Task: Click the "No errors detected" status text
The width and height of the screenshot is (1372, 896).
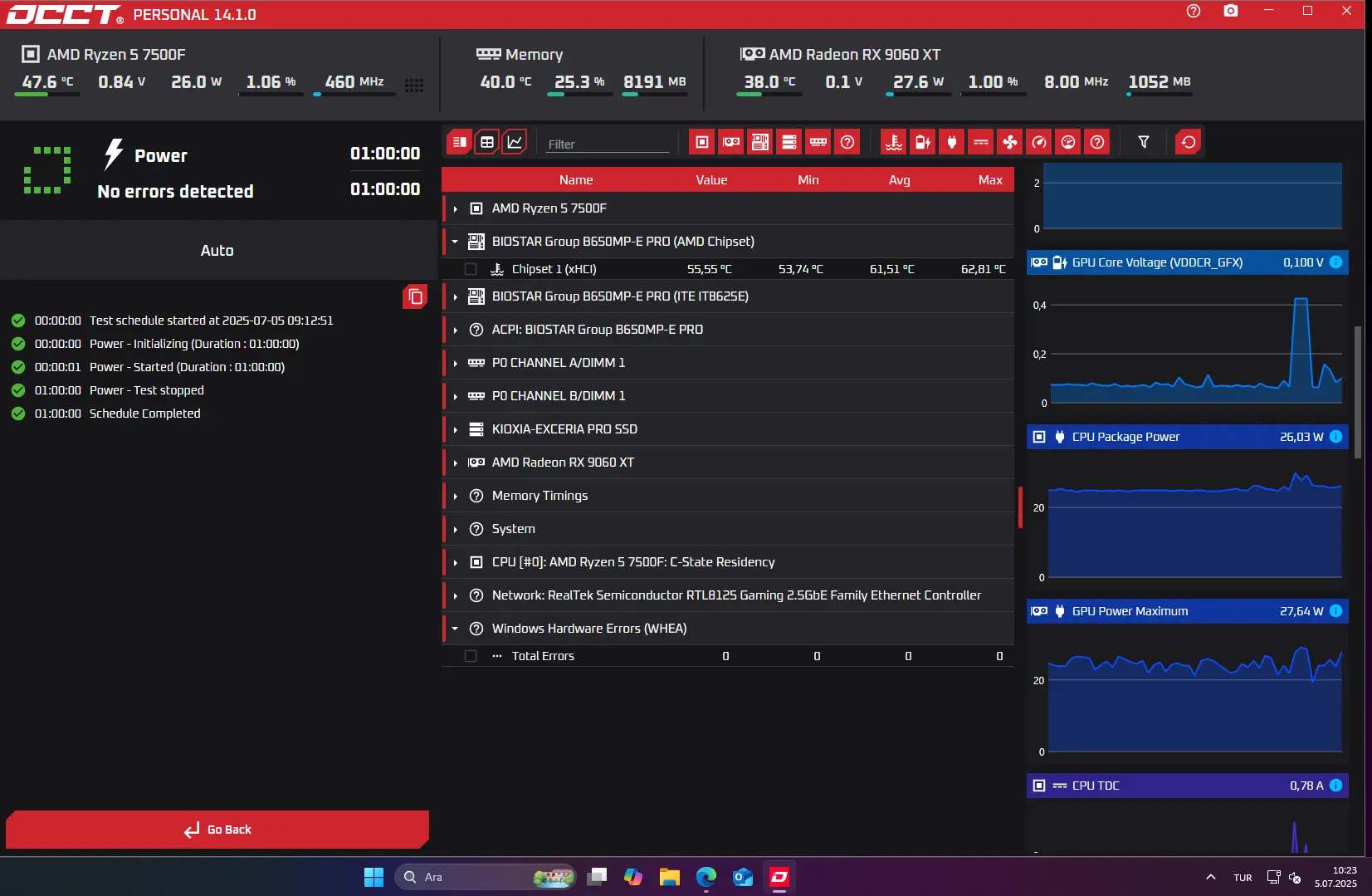Action: pyautogui.click(x=175, y=192)
